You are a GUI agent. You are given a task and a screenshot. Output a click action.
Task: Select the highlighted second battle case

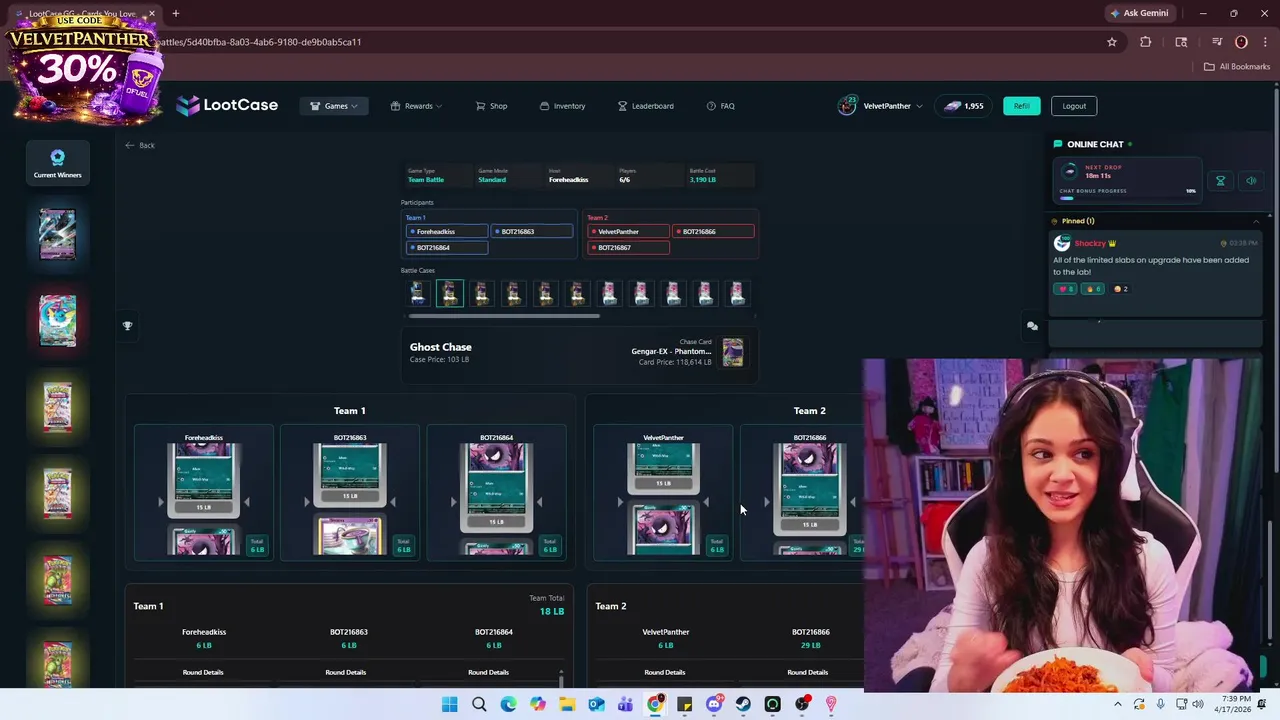pos(450,293)
